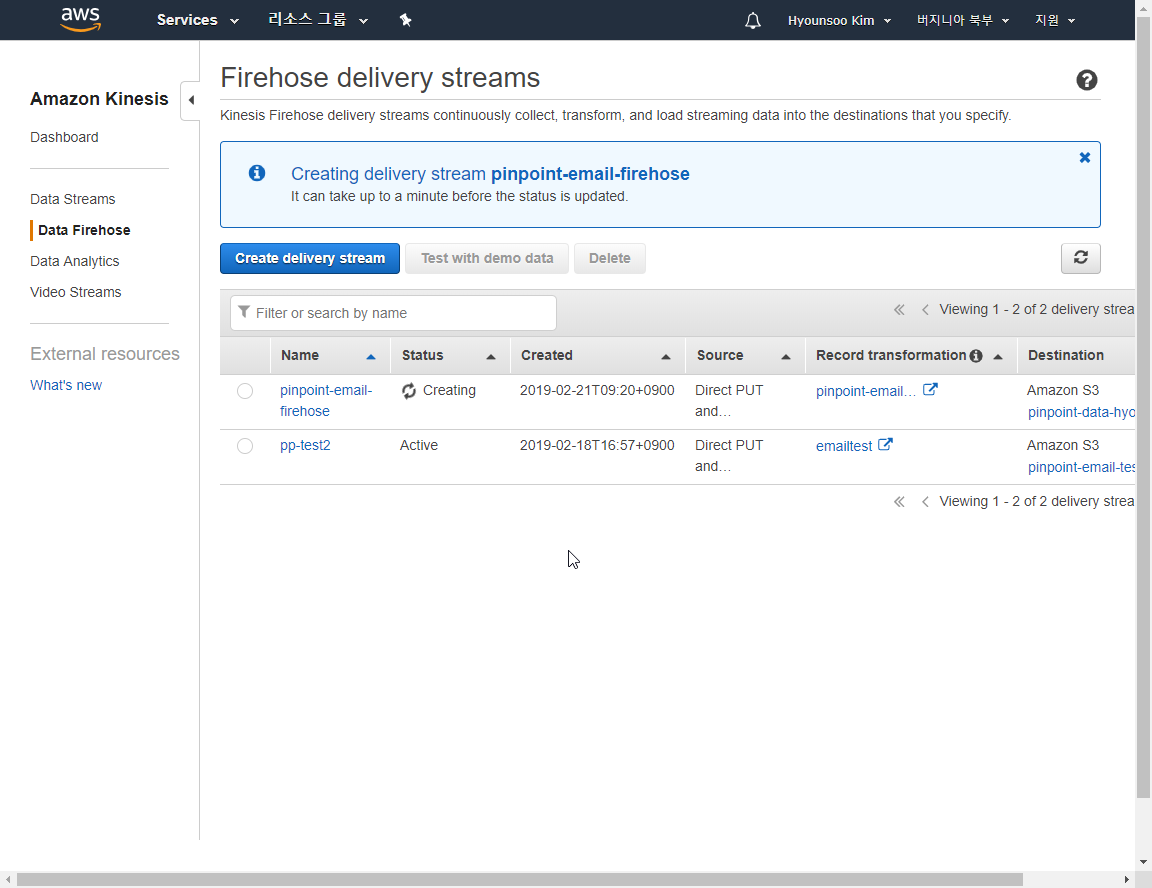The image size is (1152, 888).
Task: Open Data Streams in the sidebar
Action: 73,199
